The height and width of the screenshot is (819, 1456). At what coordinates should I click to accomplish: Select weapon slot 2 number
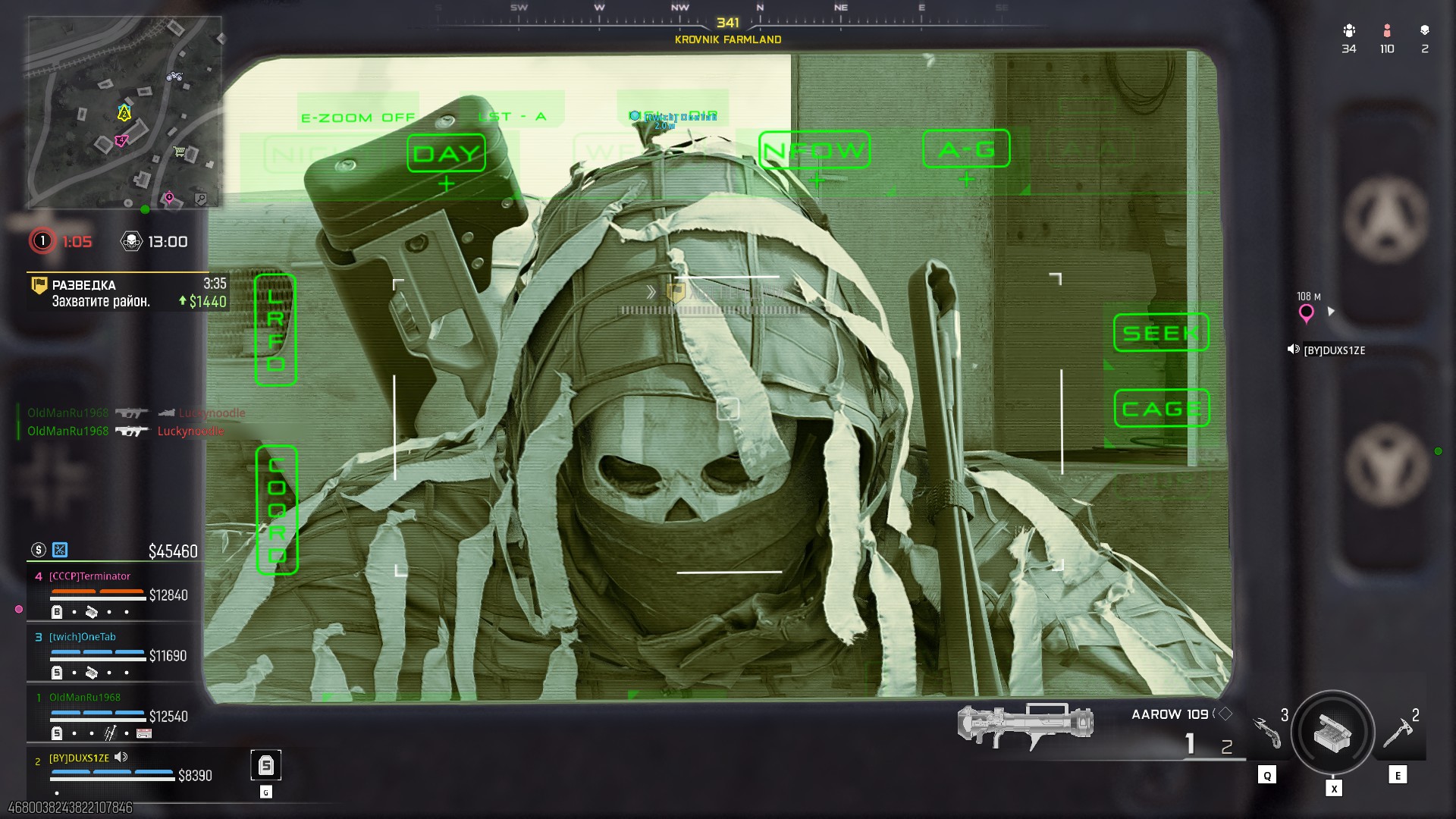pos(1226,747)
